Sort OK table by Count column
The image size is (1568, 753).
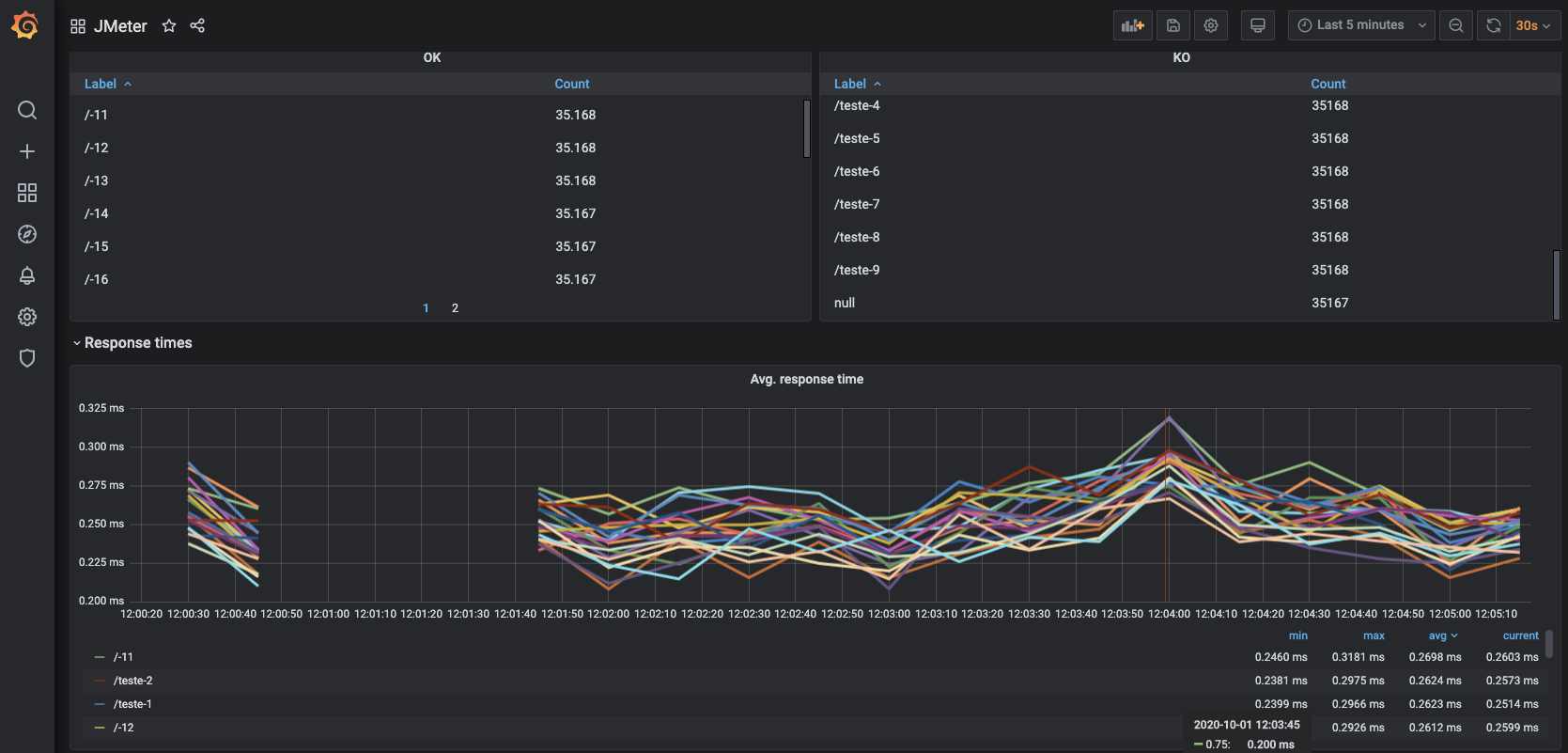pyautogui.click(x=572, y=84)
